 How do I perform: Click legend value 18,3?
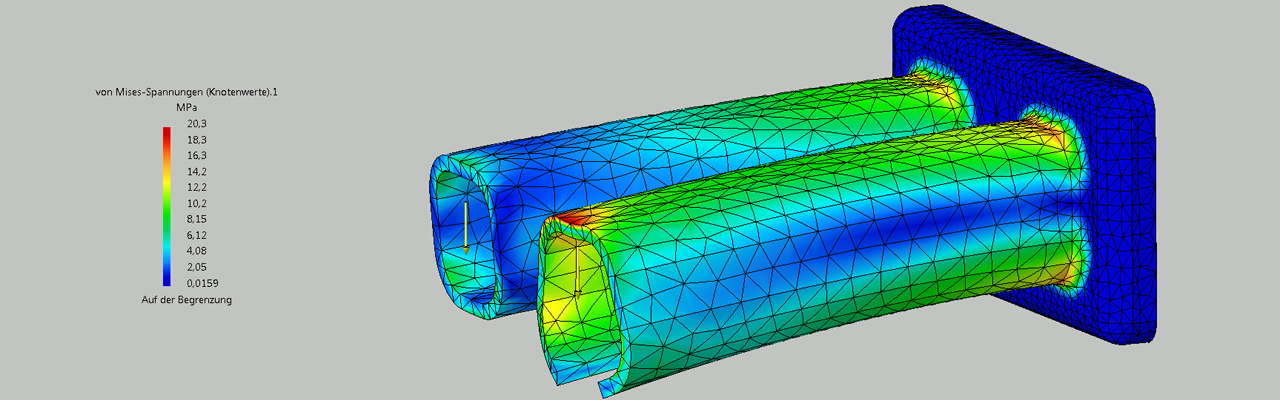pyautogui.click(x=196, y=140)
